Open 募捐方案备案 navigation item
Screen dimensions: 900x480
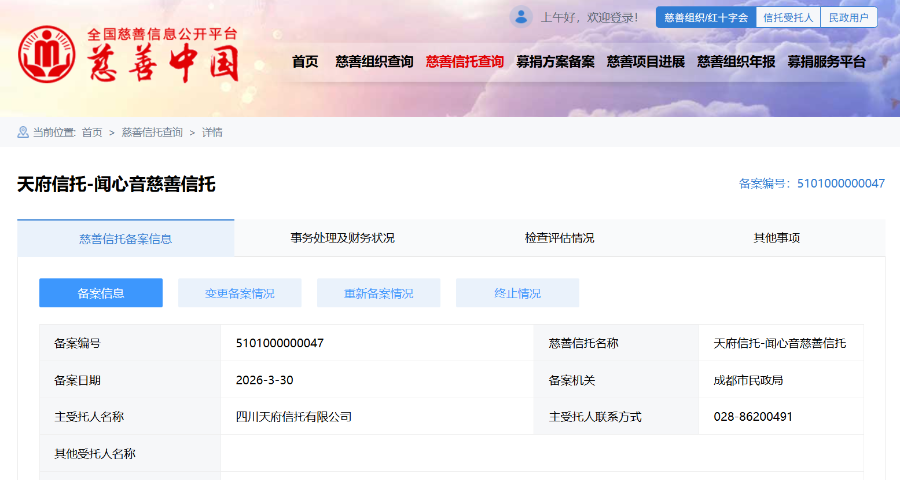point(555,62)
